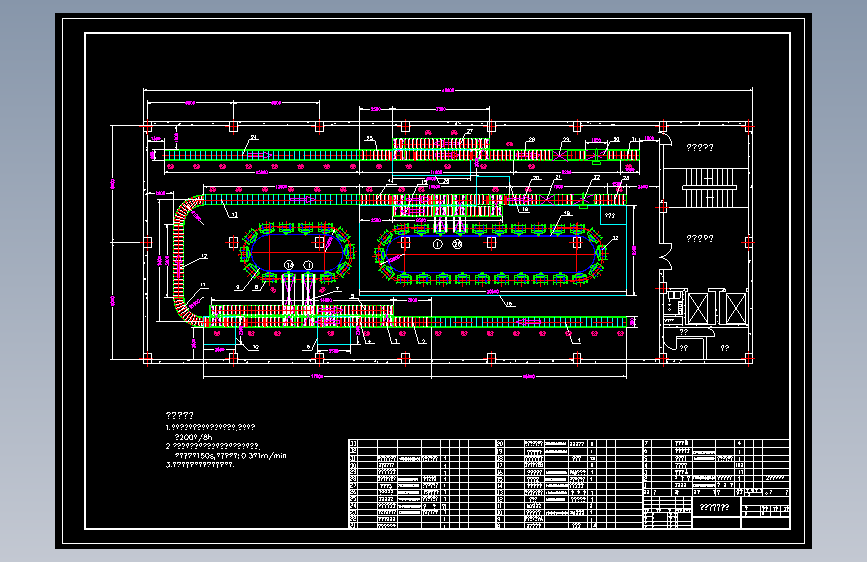Select the '???' label inside the cyan box

click(610, 216)
